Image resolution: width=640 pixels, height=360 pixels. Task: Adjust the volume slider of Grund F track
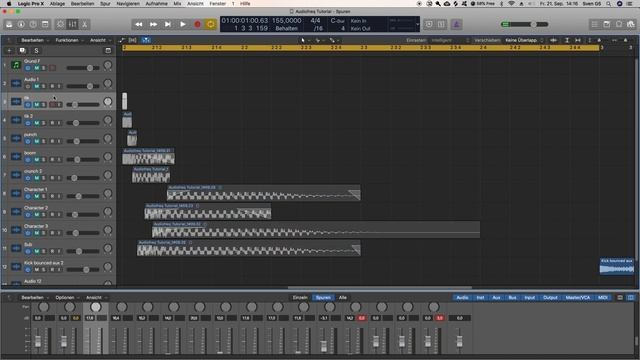click(x=83, y=68)
